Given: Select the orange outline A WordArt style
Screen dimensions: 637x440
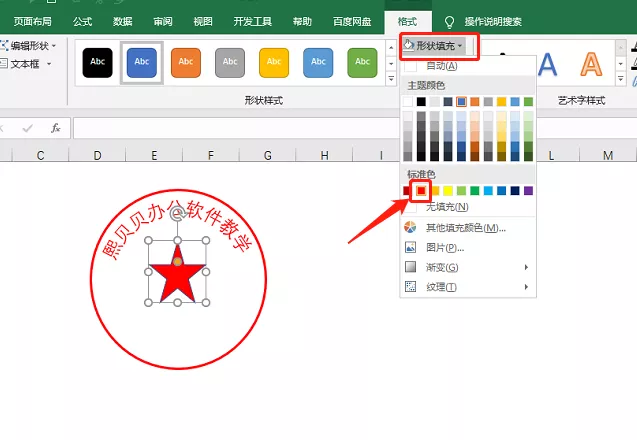Looking at the screenshot, I should click(591, 64).
